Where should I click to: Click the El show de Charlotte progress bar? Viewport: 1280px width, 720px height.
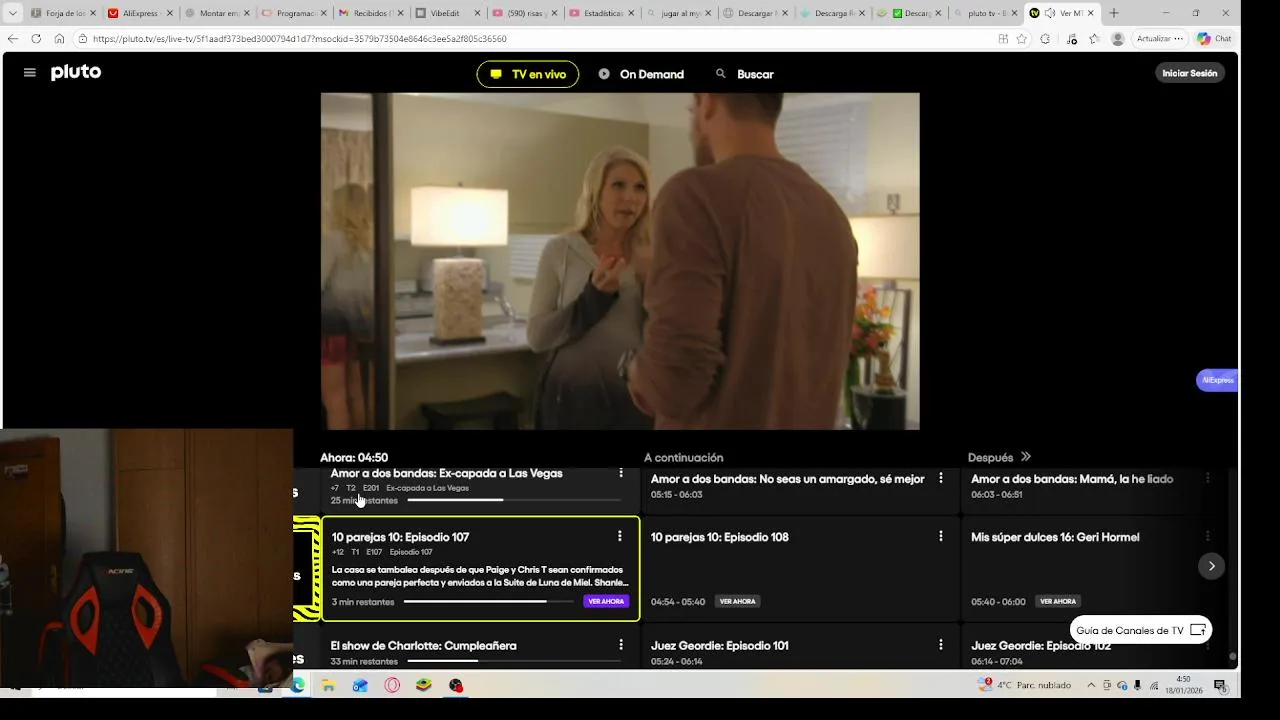(514, 661)
